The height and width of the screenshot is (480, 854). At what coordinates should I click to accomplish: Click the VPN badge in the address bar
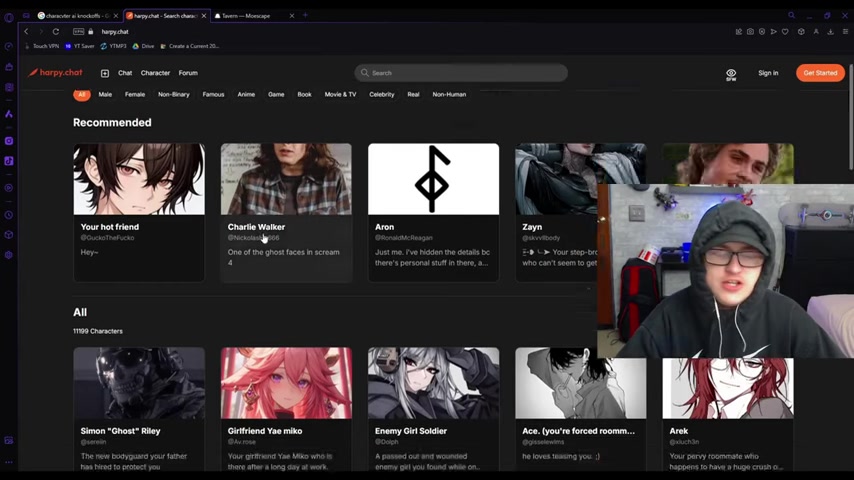[x=79, y=32]
